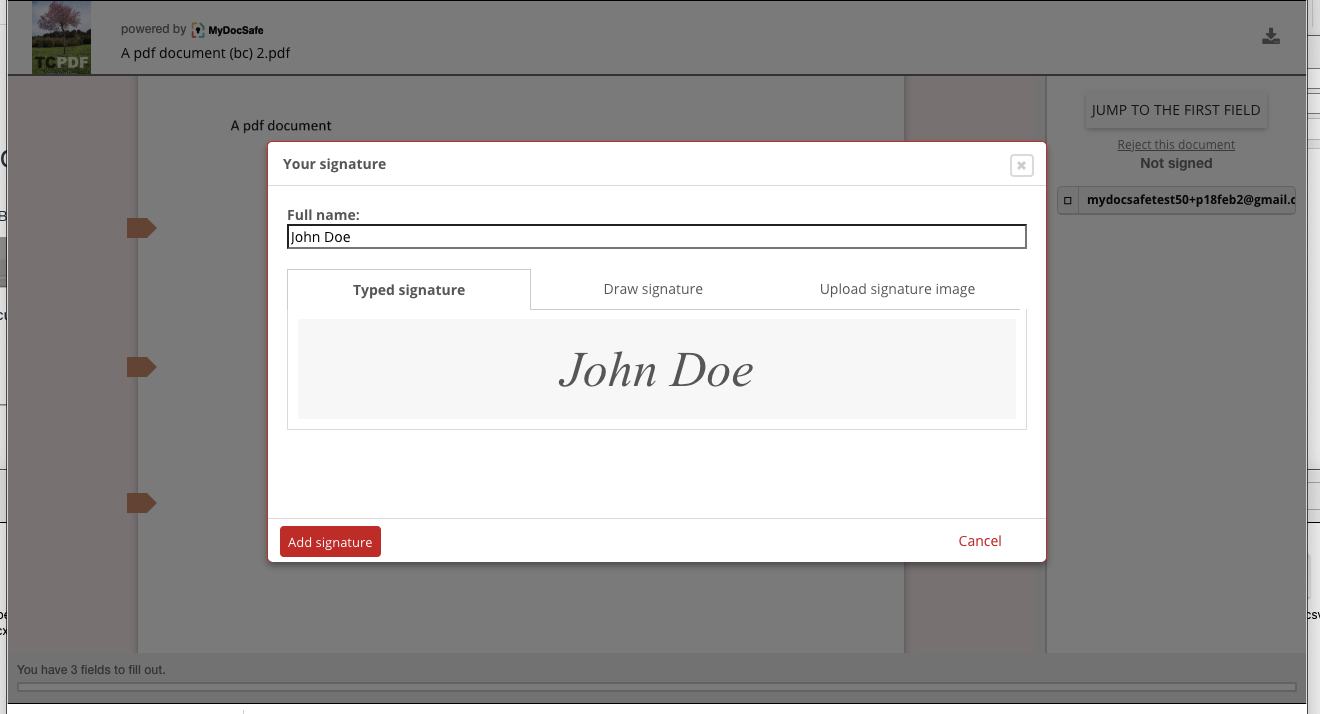Click the Cancel link
1320x714 pixels.
coord(979,541)
